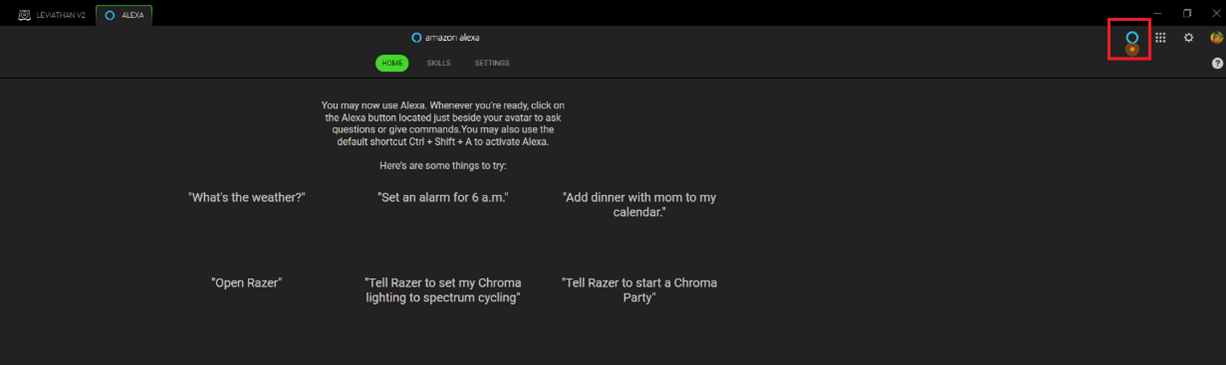The width and height of the screenshot is (1226, 365).
Task: Open the apps grid launcher
Action: 1160,38
